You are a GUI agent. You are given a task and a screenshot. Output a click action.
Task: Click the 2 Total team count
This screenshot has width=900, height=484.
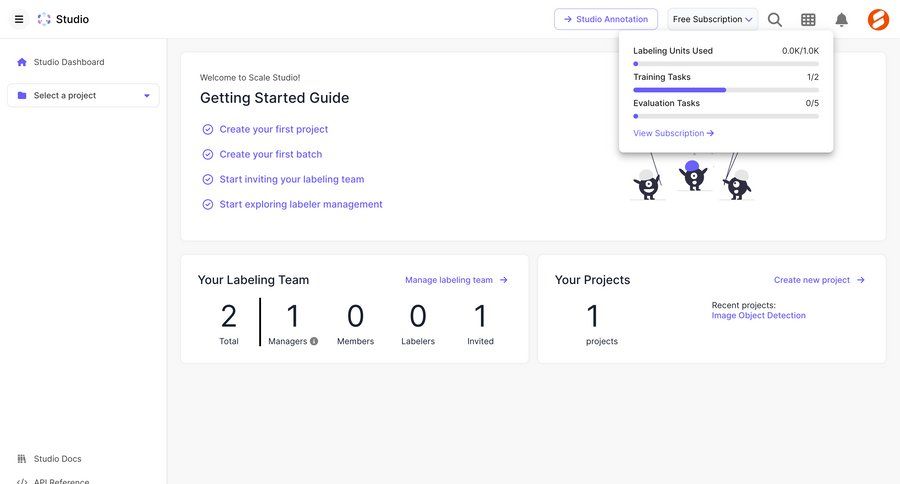[229, 316]
